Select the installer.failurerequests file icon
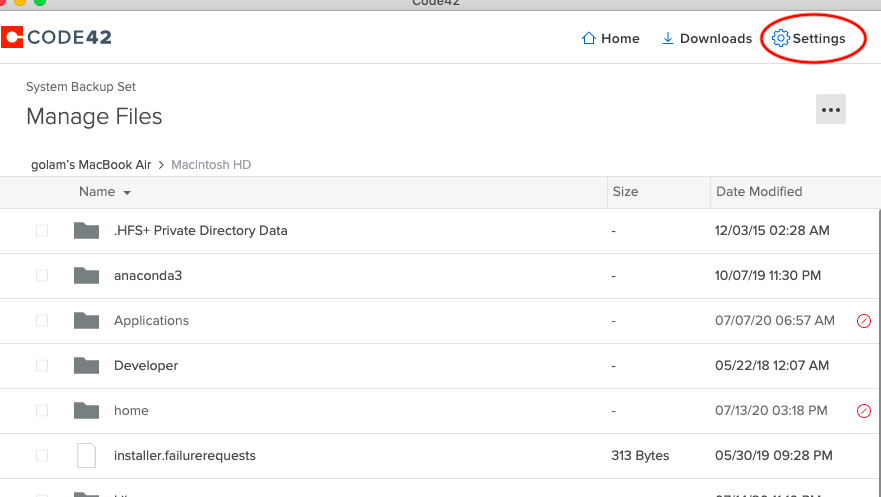Screen dimensions: 881x497 coord(87,455)
